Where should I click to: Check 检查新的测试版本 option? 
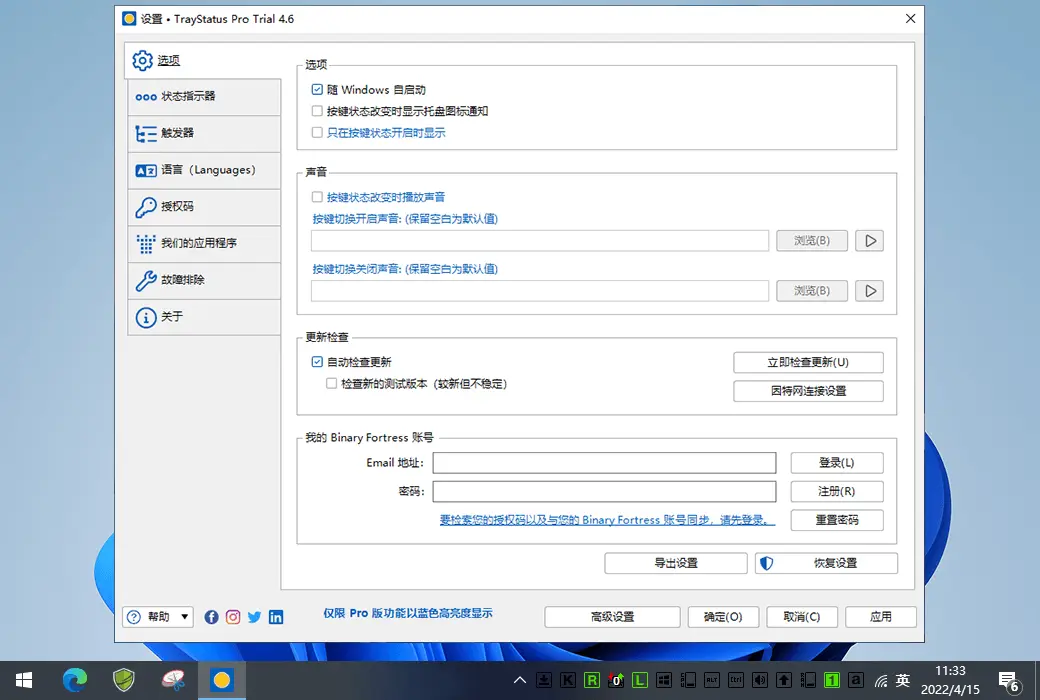point(331,384)
